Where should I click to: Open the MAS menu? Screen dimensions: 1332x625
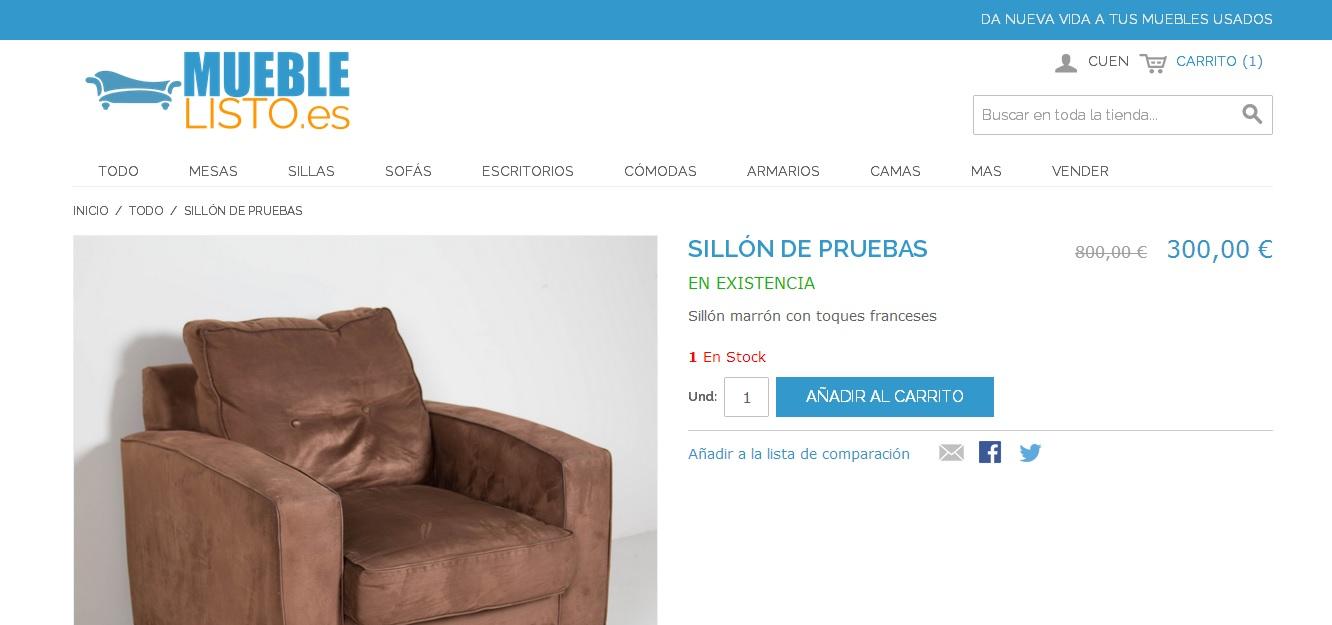tap(986, 171)
